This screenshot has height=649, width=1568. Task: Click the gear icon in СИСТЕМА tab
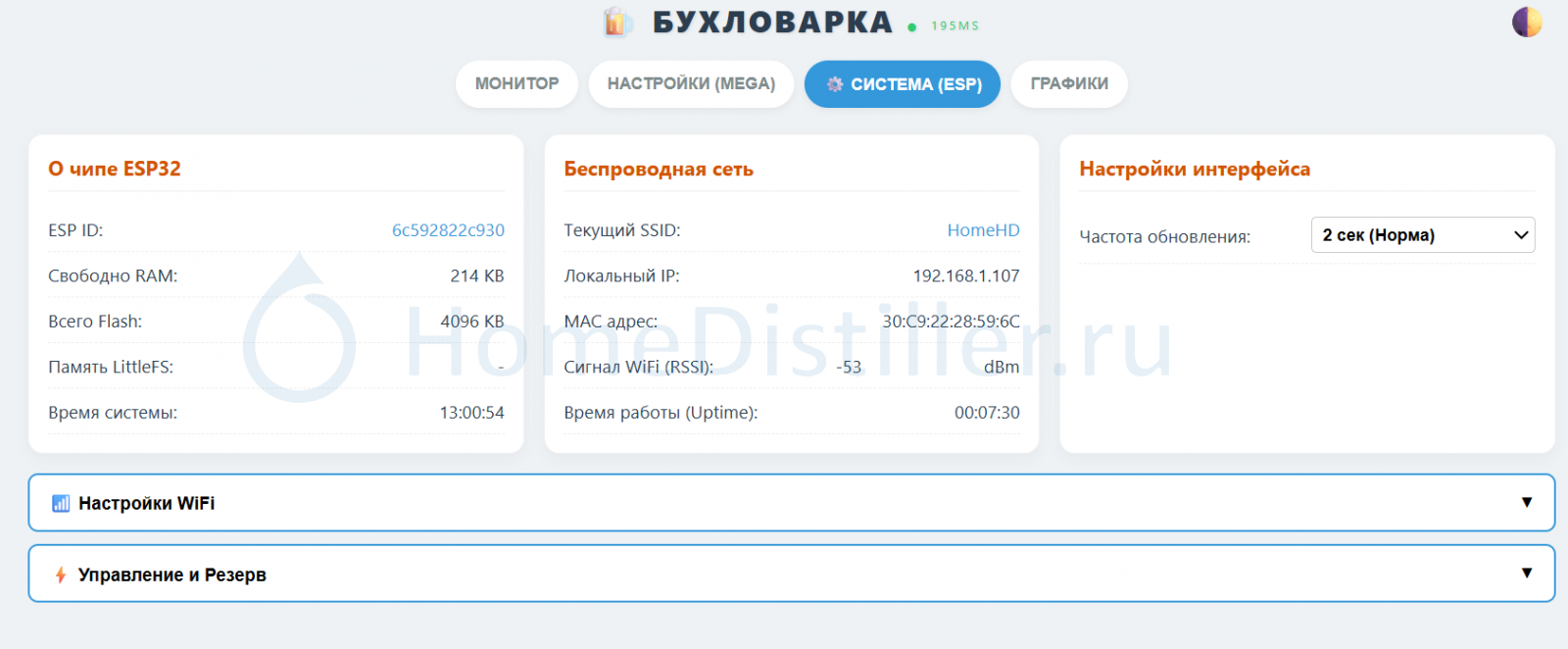point(835,84)
